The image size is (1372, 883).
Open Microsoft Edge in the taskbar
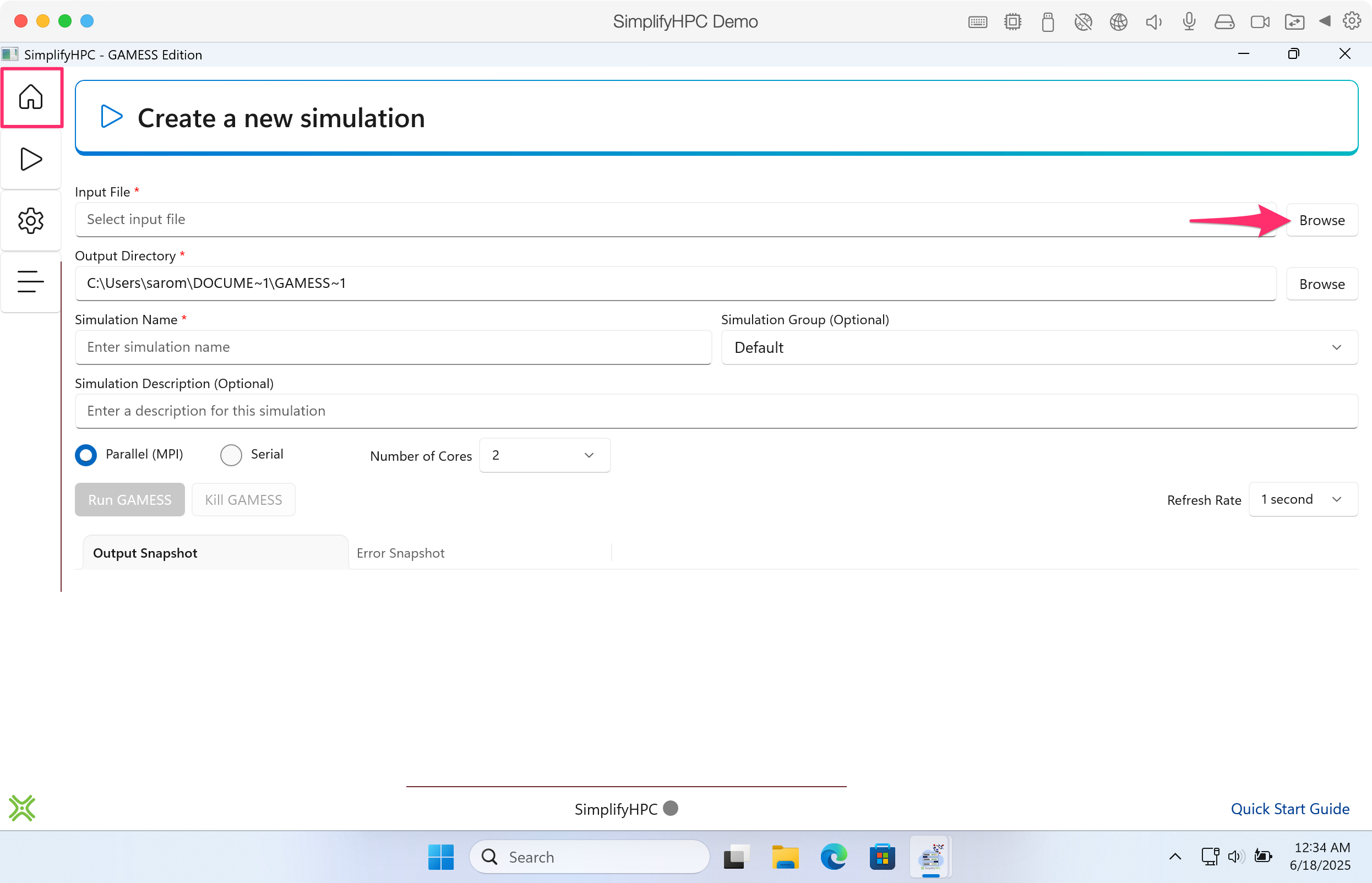pos(833,857)
